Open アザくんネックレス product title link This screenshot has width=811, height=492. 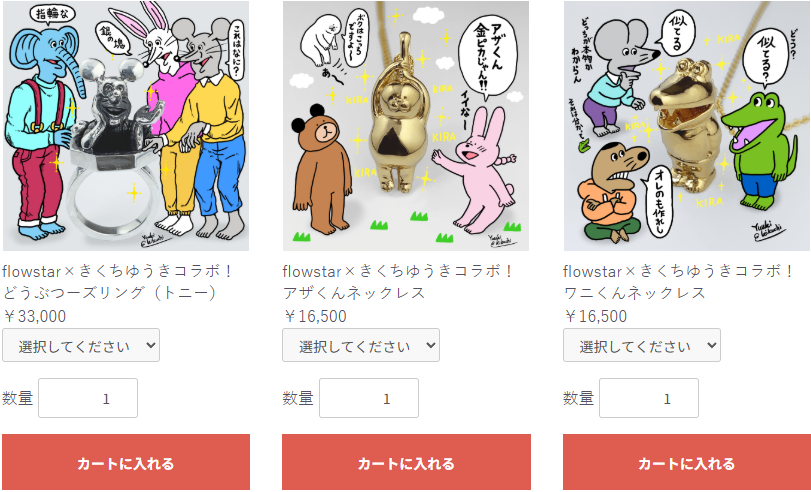(397, 281)
